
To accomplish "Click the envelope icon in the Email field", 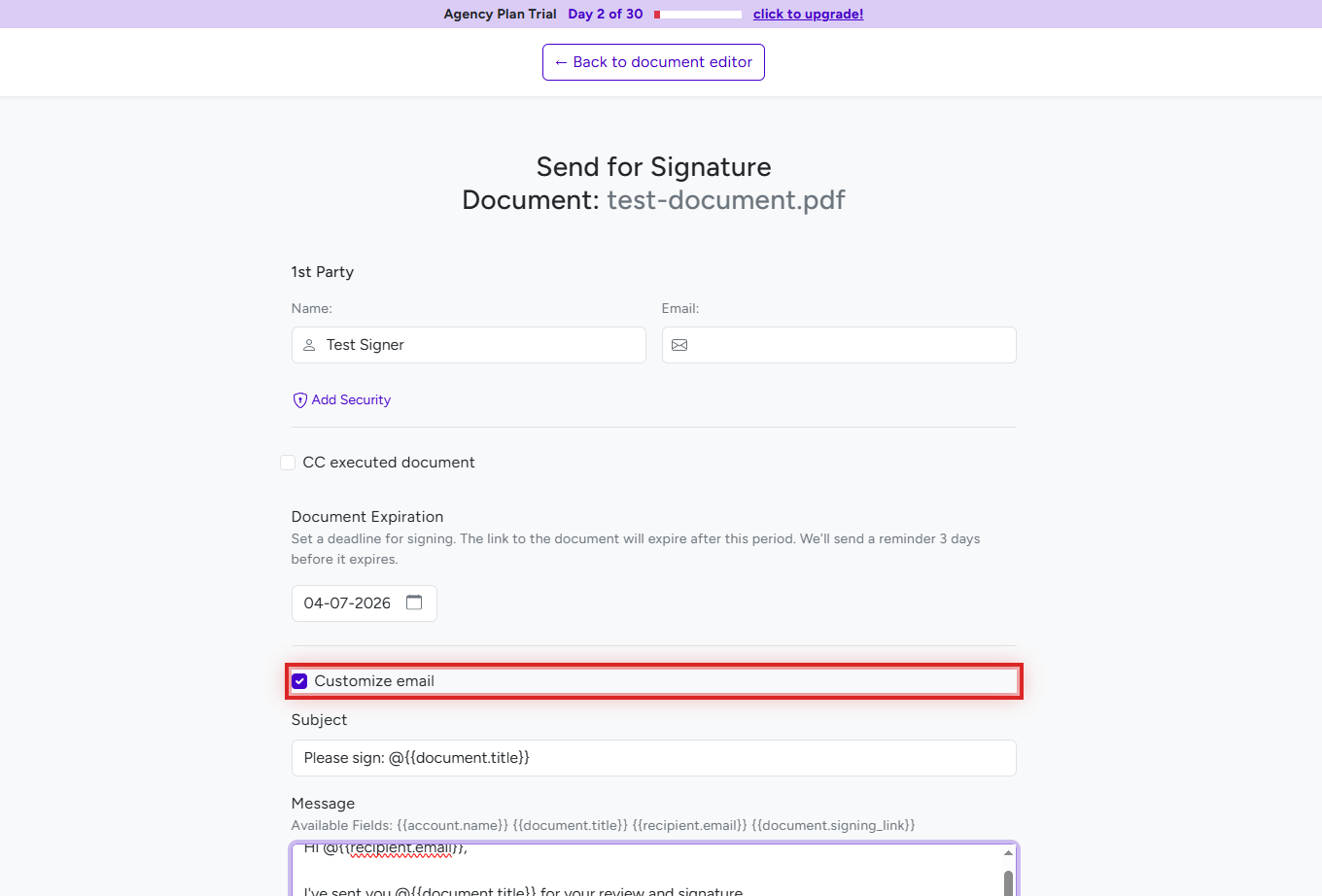I will 678,345.
